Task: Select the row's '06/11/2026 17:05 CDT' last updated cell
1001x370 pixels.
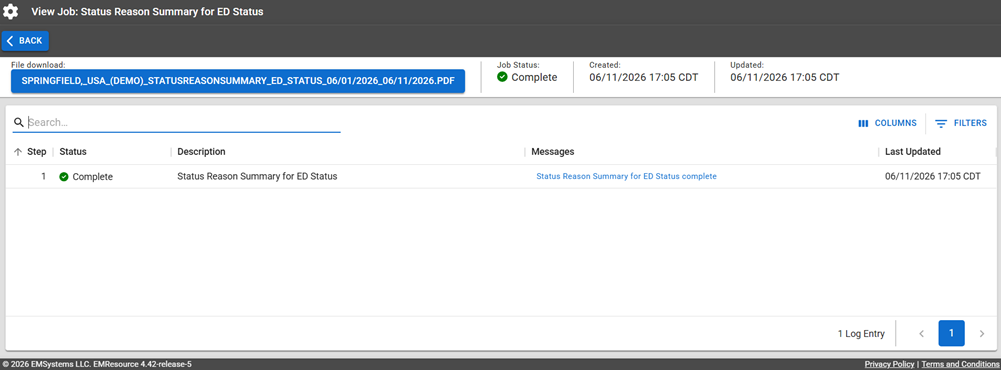Action: pos(933,177)
